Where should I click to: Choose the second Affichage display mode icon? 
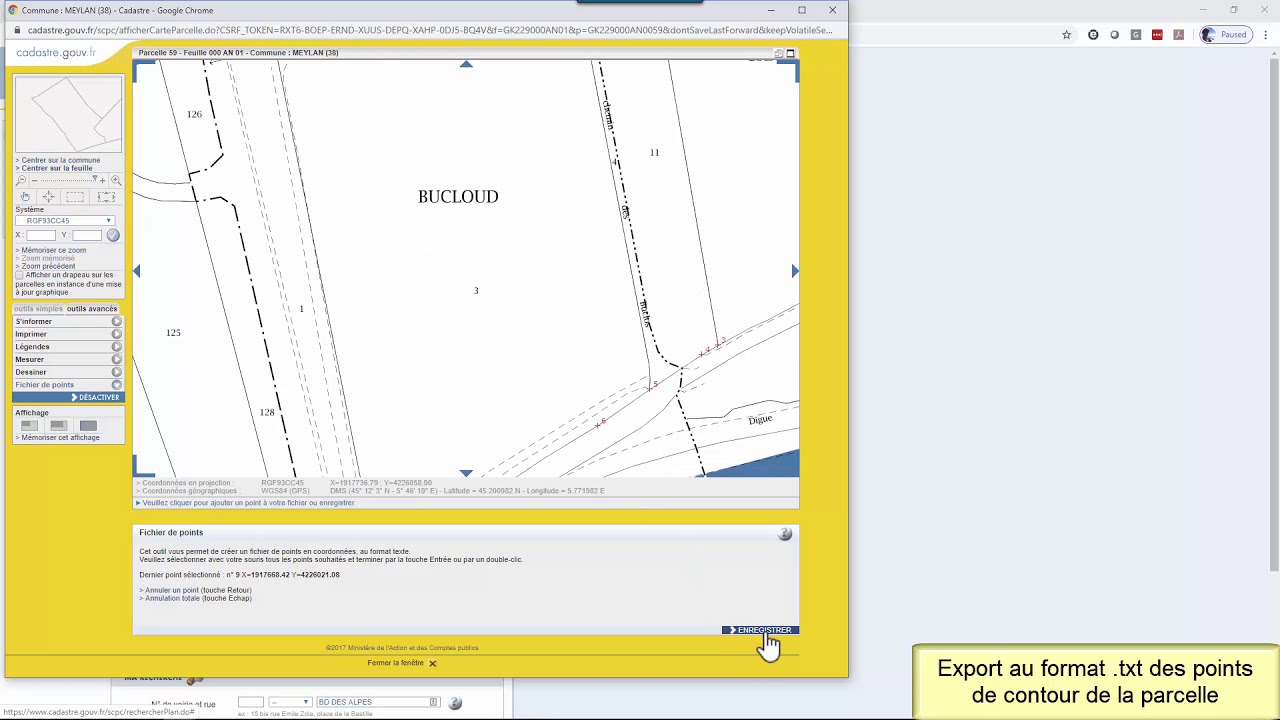tap(58, 426)
